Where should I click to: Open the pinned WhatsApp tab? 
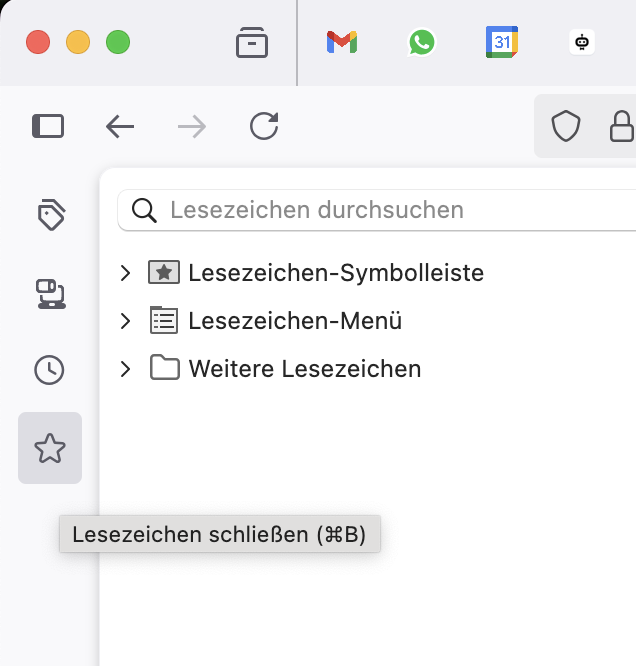point(422,42)
